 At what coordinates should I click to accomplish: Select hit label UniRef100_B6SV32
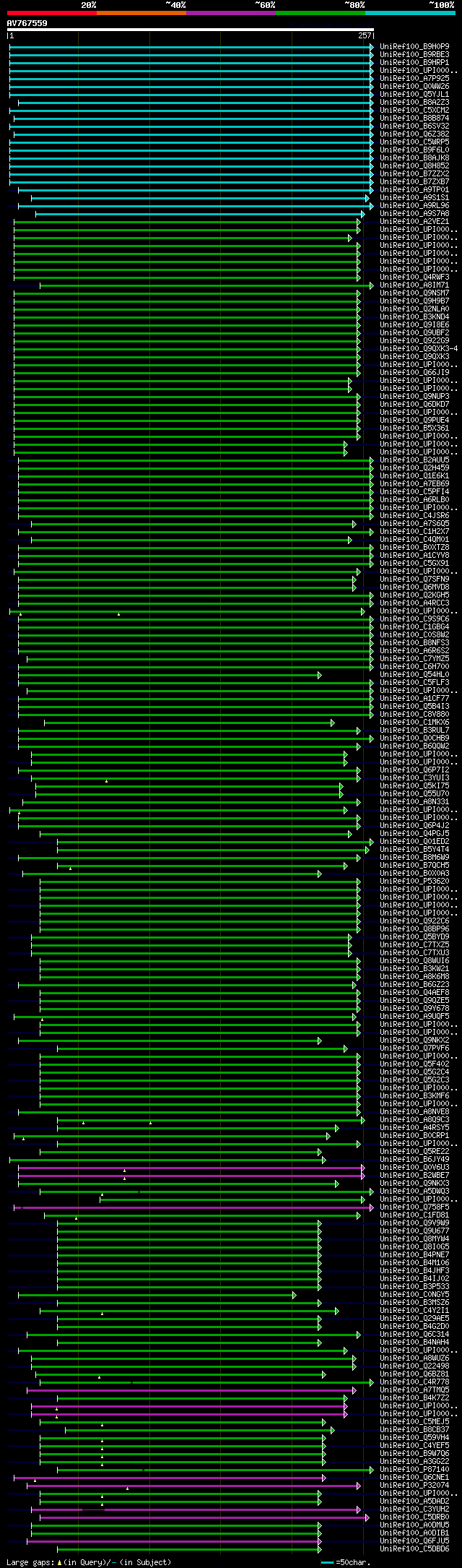pyautogui.click(x=414, y=126)
